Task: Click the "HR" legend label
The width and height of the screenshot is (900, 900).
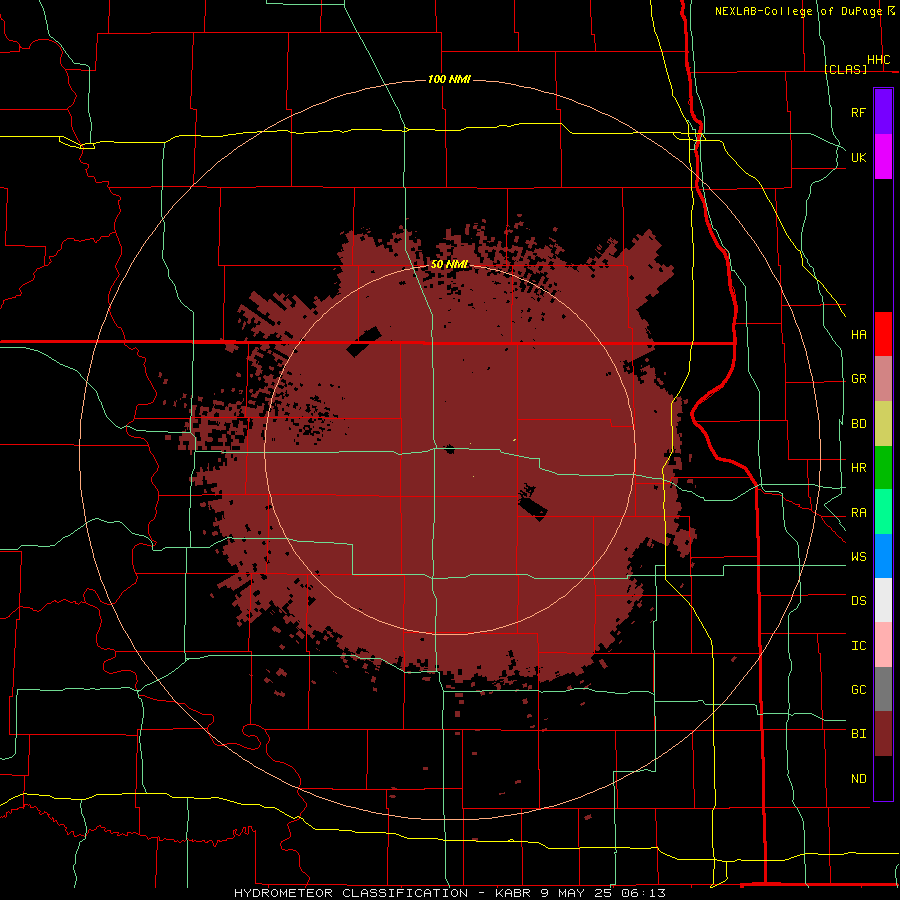Action: click(858, 468)
